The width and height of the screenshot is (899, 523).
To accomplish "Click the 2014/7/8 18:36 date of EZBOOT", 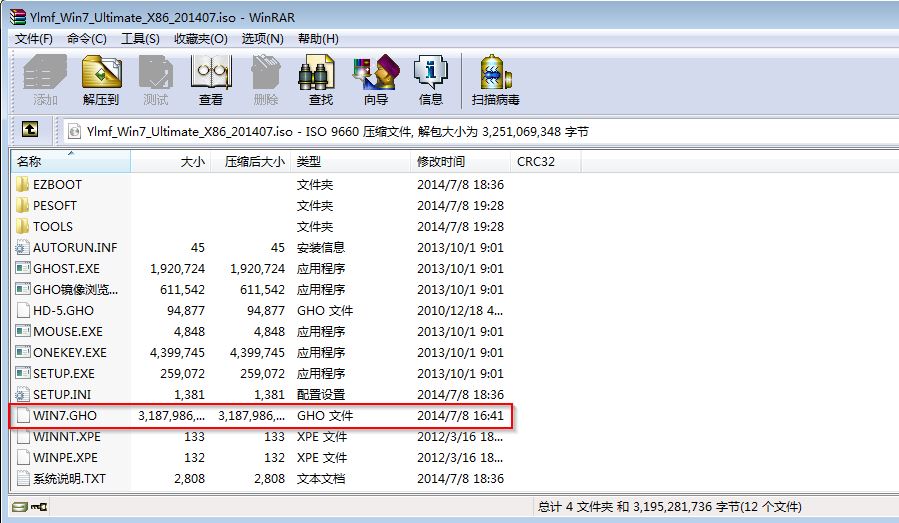I will (x=460, y=185).
